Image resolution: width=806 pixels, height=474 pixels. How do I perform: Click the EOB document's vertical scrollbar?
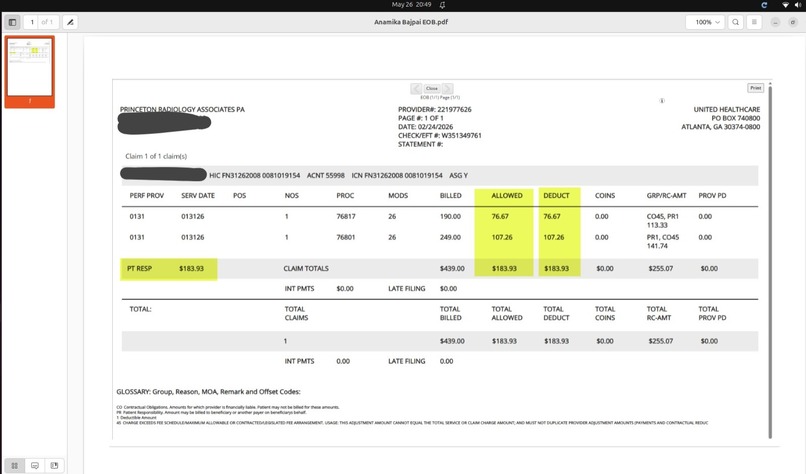(770, 260)
